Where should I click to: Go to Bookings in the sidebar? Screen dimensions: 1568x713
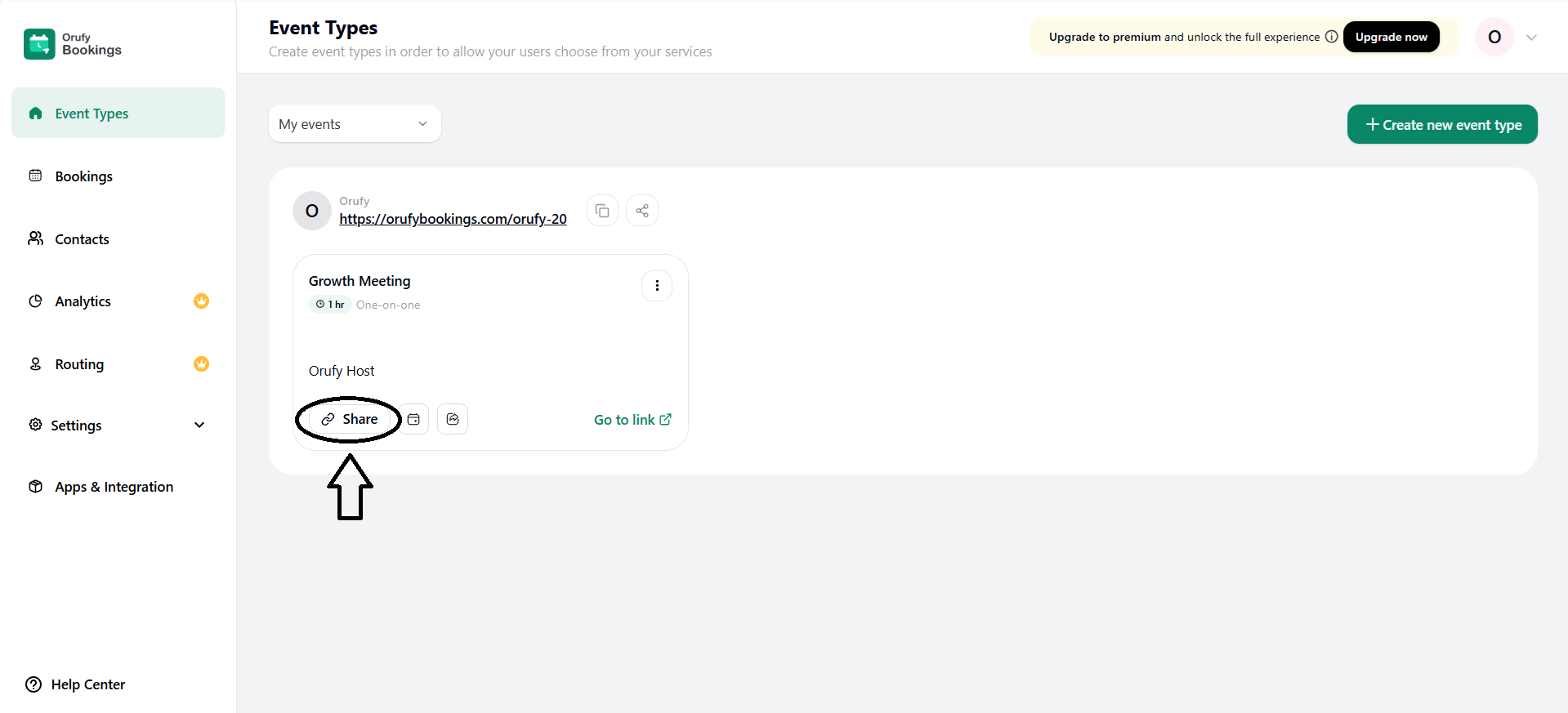tap(83, 176)
